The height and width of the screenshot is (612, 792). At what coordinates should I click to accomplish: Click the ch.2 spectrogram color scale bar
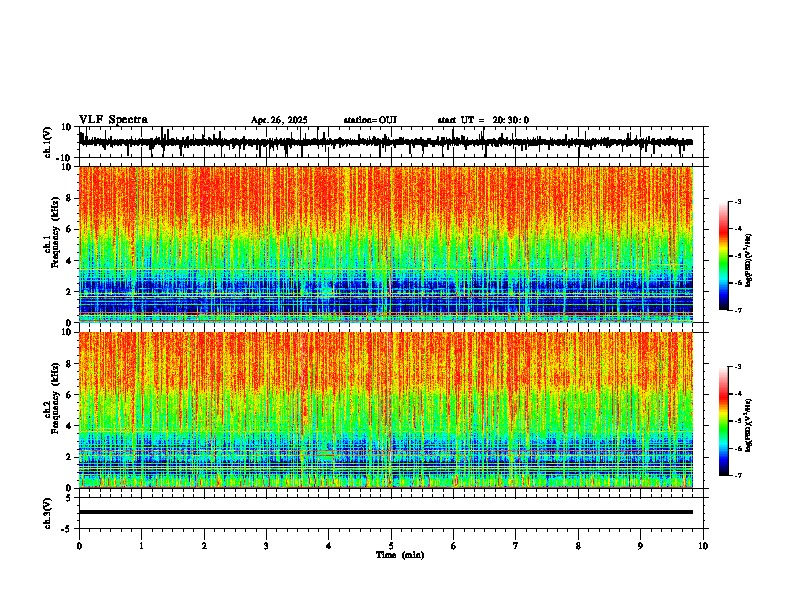click(724, 421)
